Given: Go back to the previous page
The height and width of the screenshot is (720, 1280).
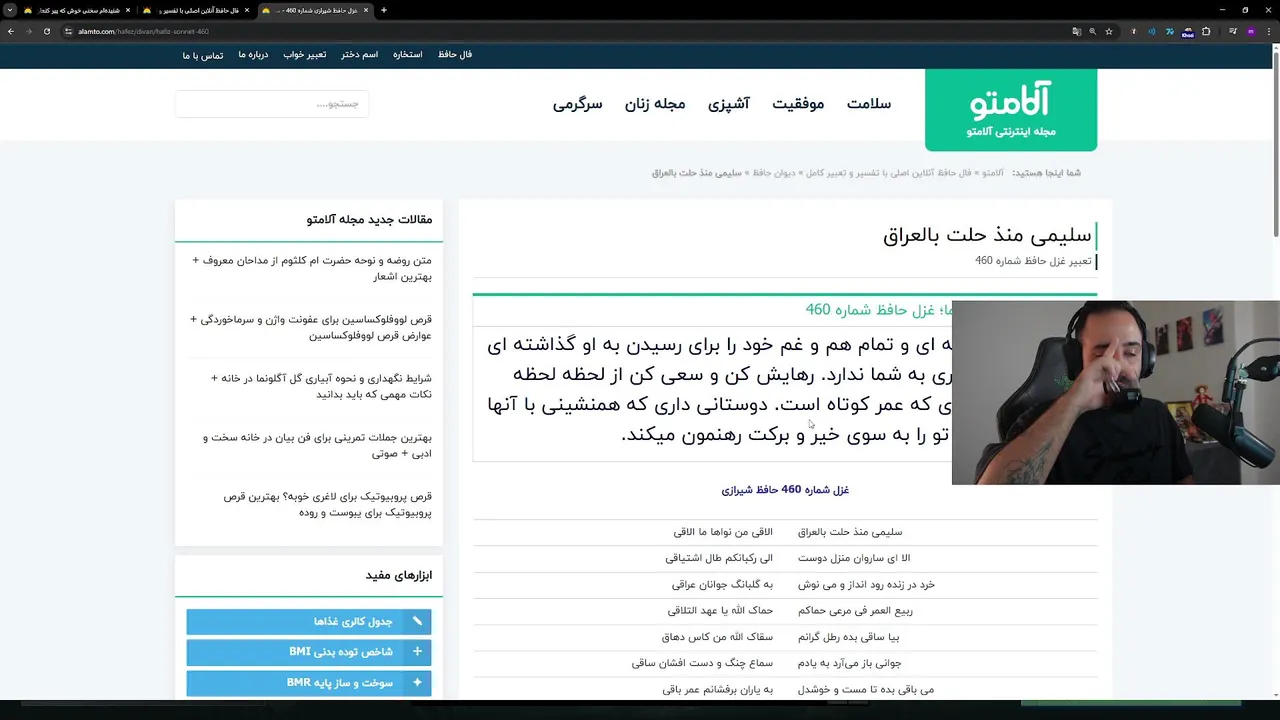Looking at the screenshot, I should pyautogui.click(x=10, y=31).
